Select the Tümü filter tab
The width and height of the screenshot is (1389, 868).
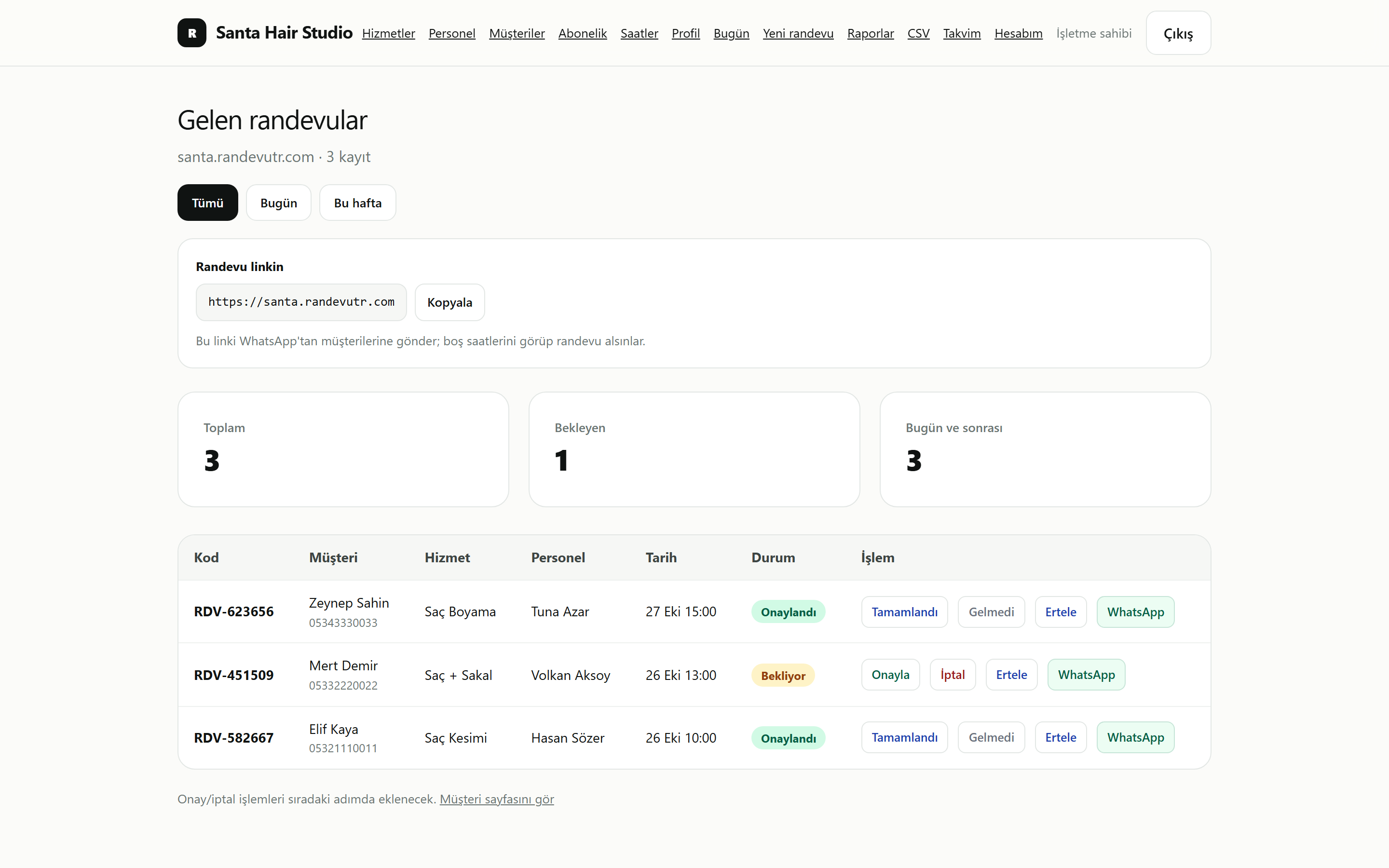pos(207,203)
